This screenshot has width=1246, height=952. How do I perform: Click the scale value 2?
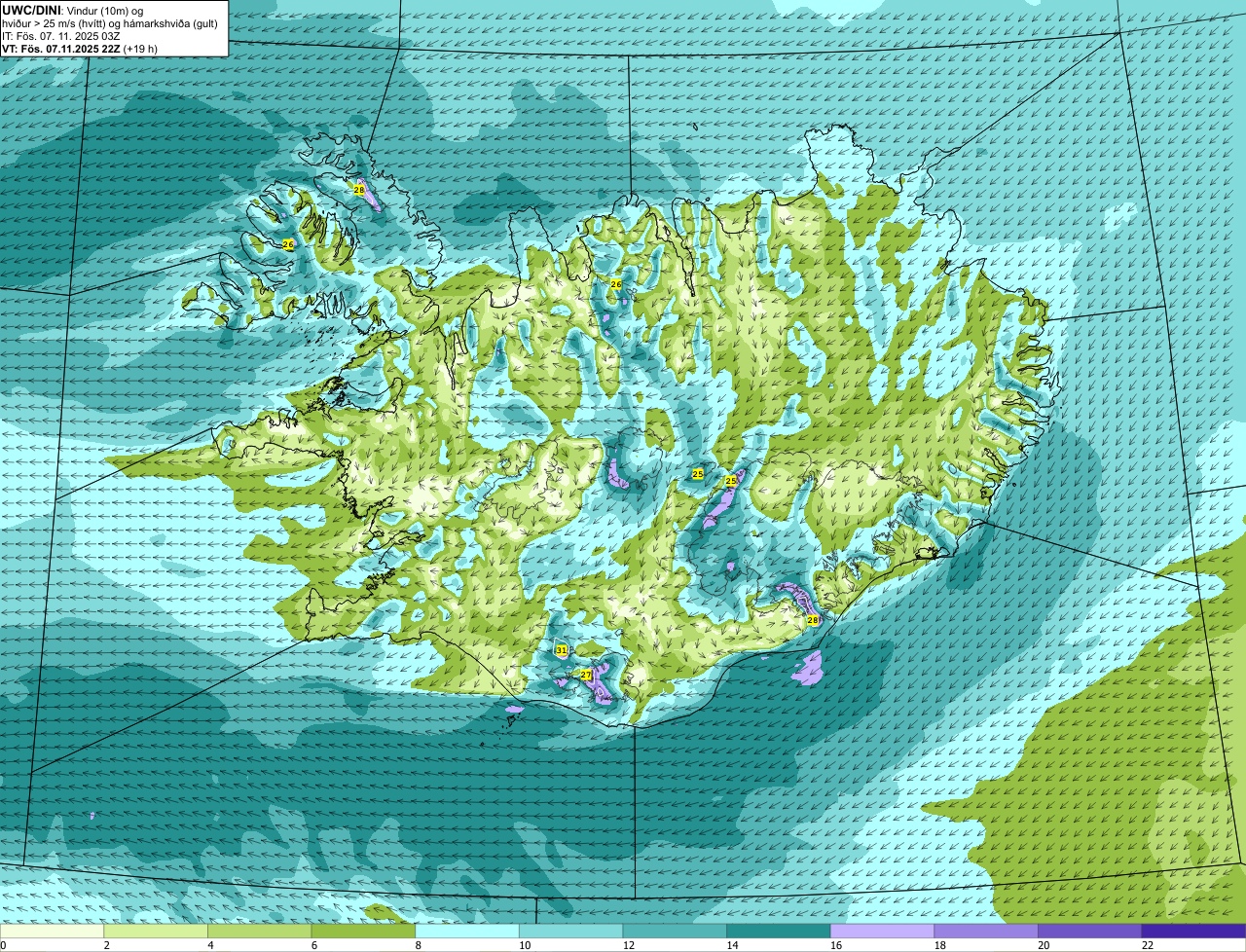106,945
